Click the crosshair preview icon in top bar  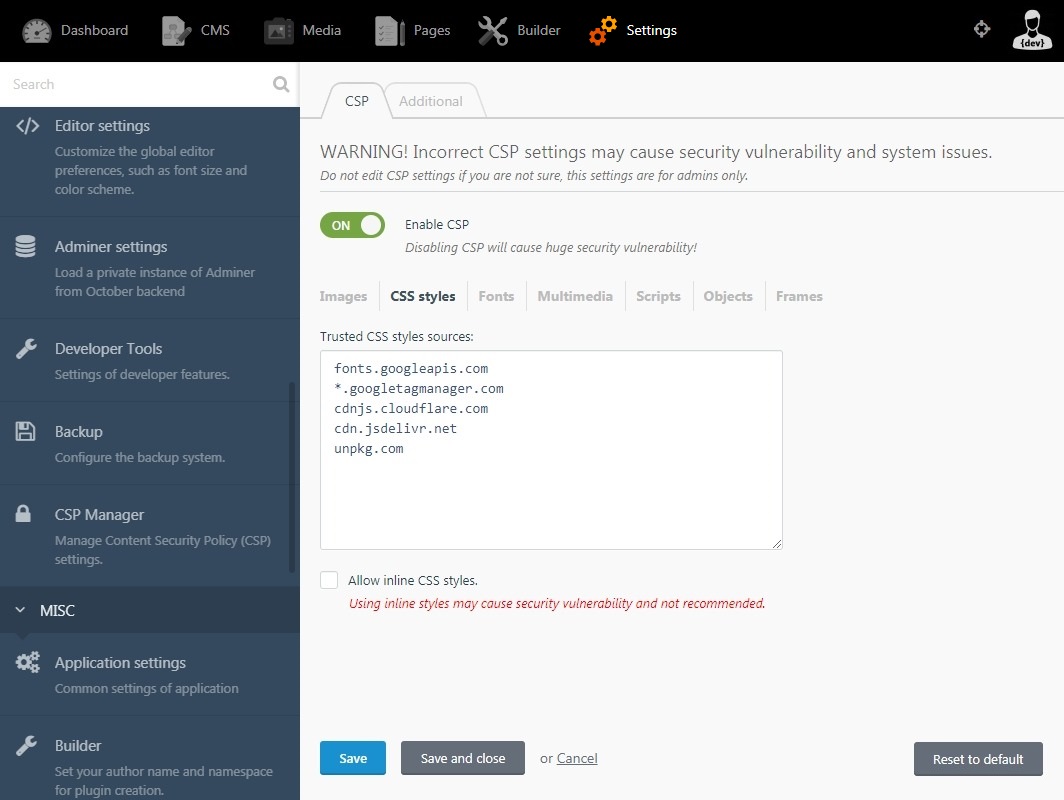coord(982,29)
